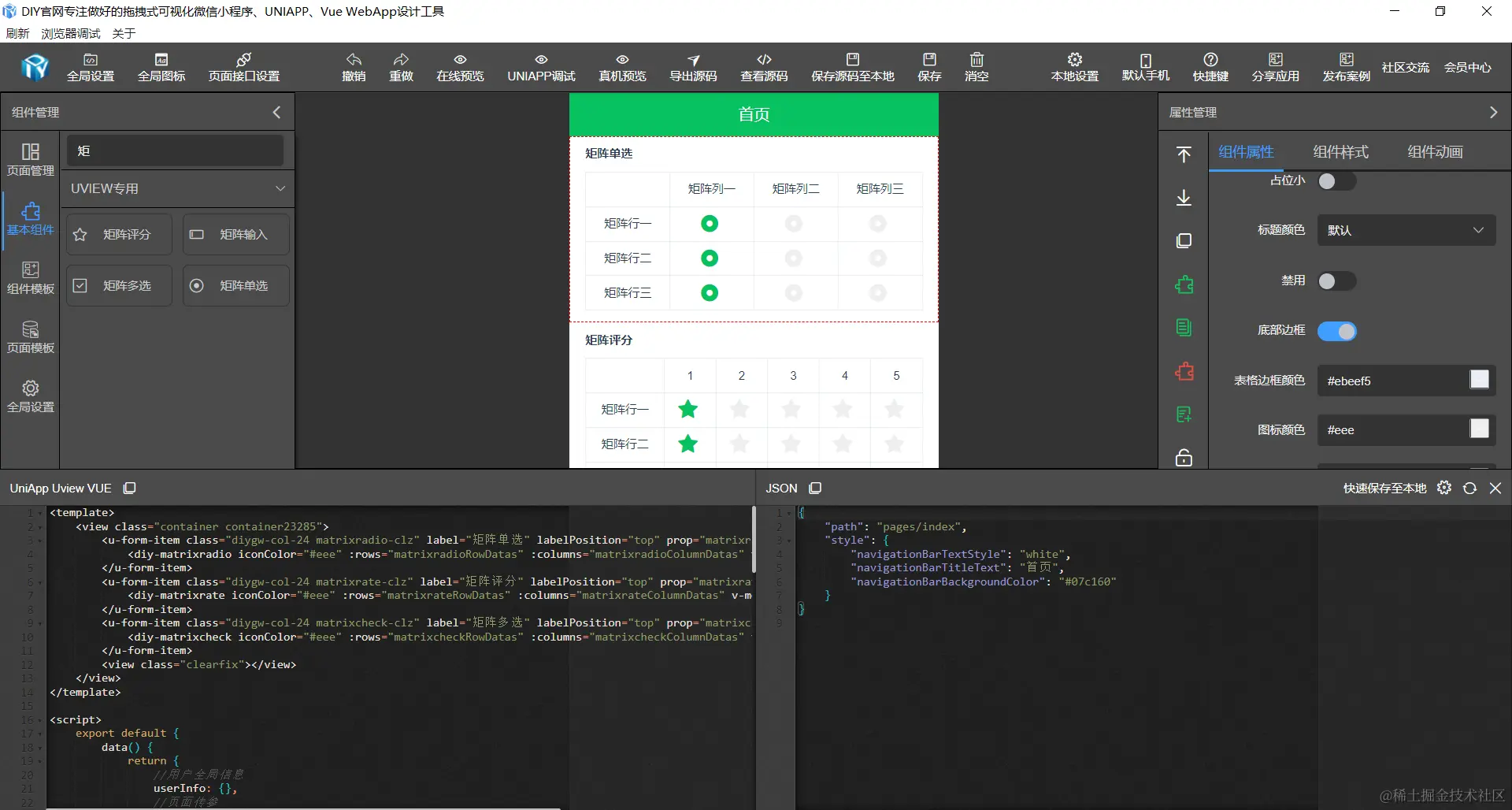The width and height of the screenshot is (1512, 810).
Task: Select radio for 矩阵行二 under 矩阵列二
Action: click(x=794, y=258)
